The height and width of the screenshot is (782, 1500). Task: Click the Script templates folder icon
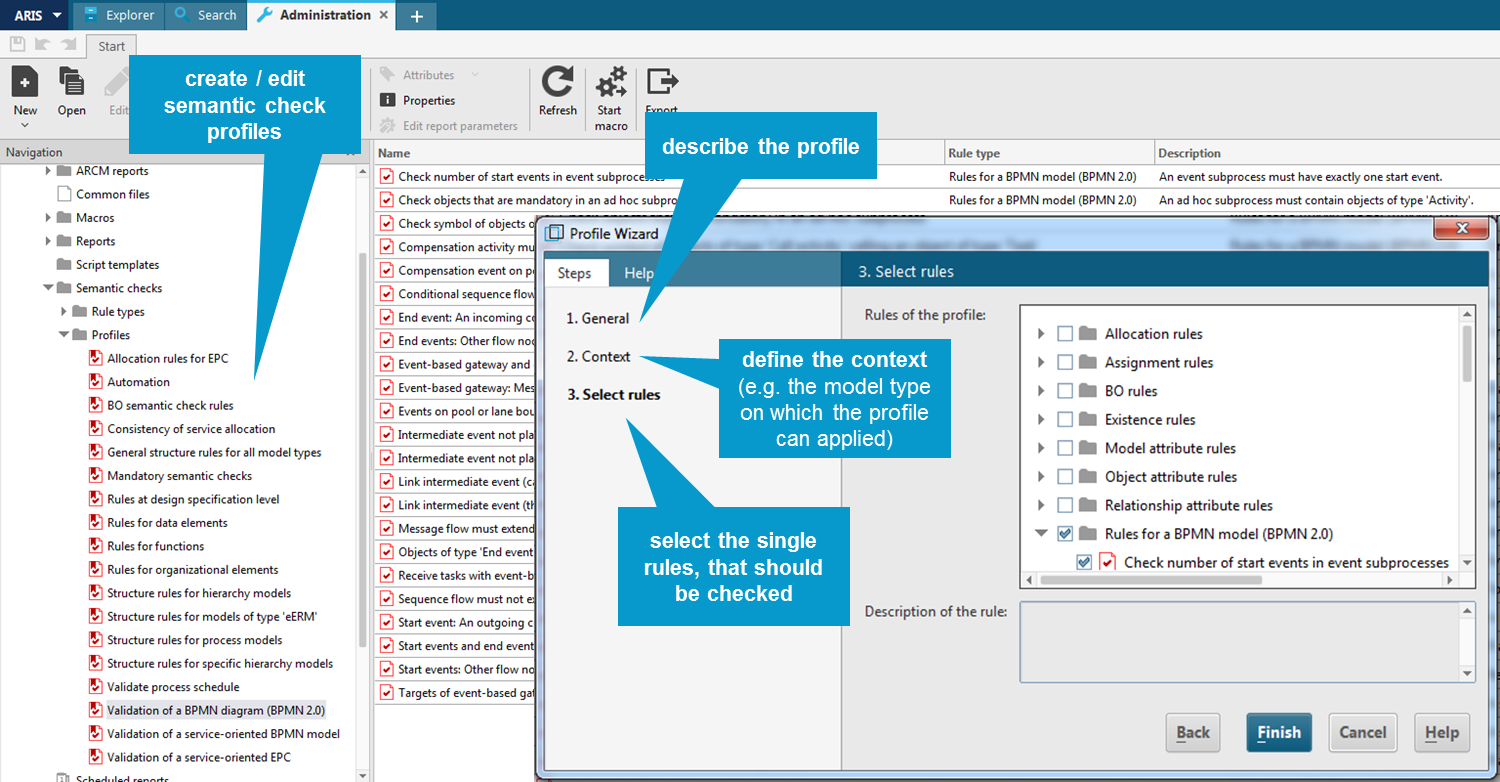[x=64, y=264]
